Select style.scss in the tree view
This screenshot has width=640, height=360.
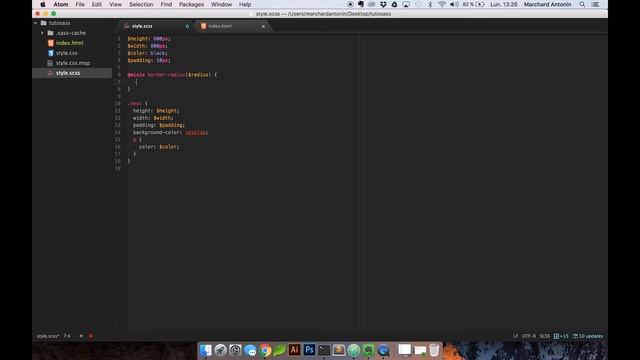click(x=68, y=73)
